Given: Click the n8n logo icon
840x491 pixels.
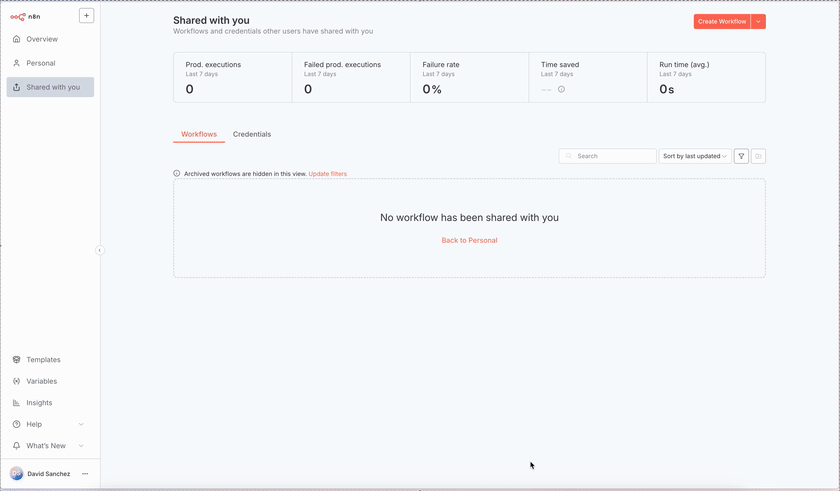Looking at the screenshot, I should coord(18,16).
